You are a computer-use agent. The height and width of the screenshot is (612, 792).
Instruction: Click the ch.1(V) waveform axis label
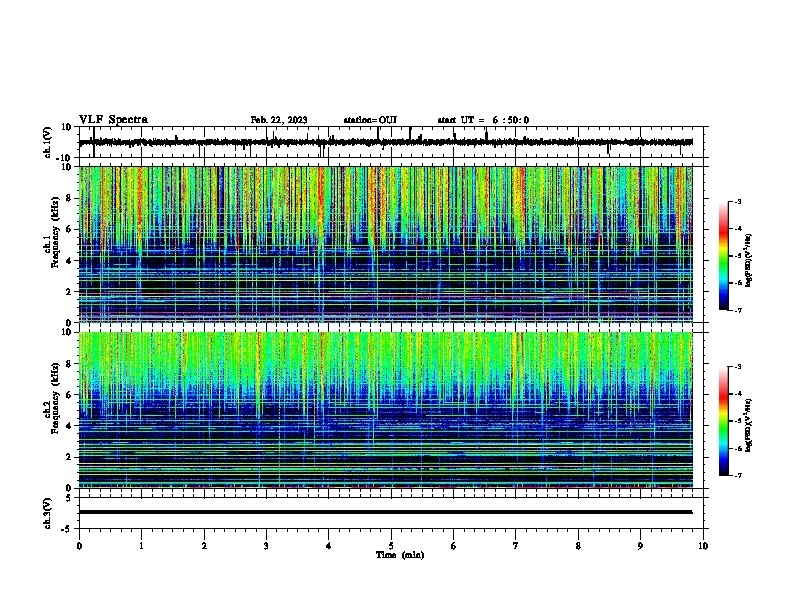coord(48,142)
